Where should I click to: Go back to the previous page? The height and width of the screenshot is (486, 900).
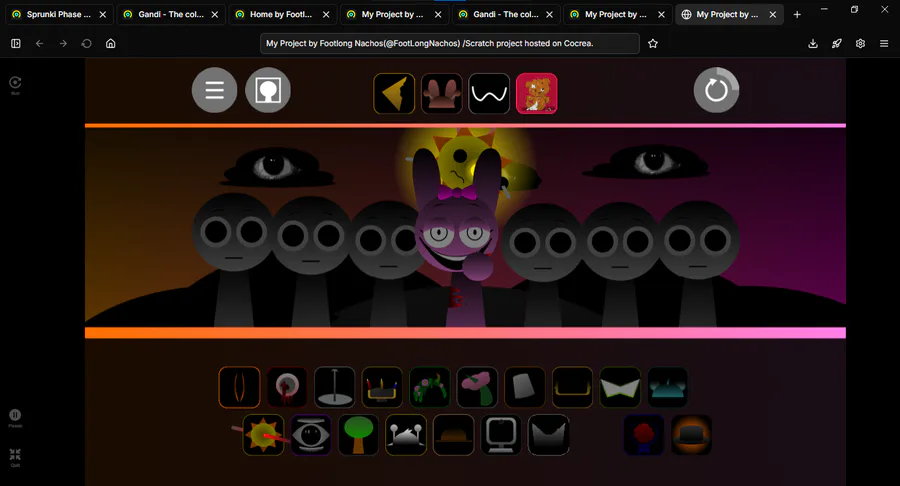pos(39,43)
